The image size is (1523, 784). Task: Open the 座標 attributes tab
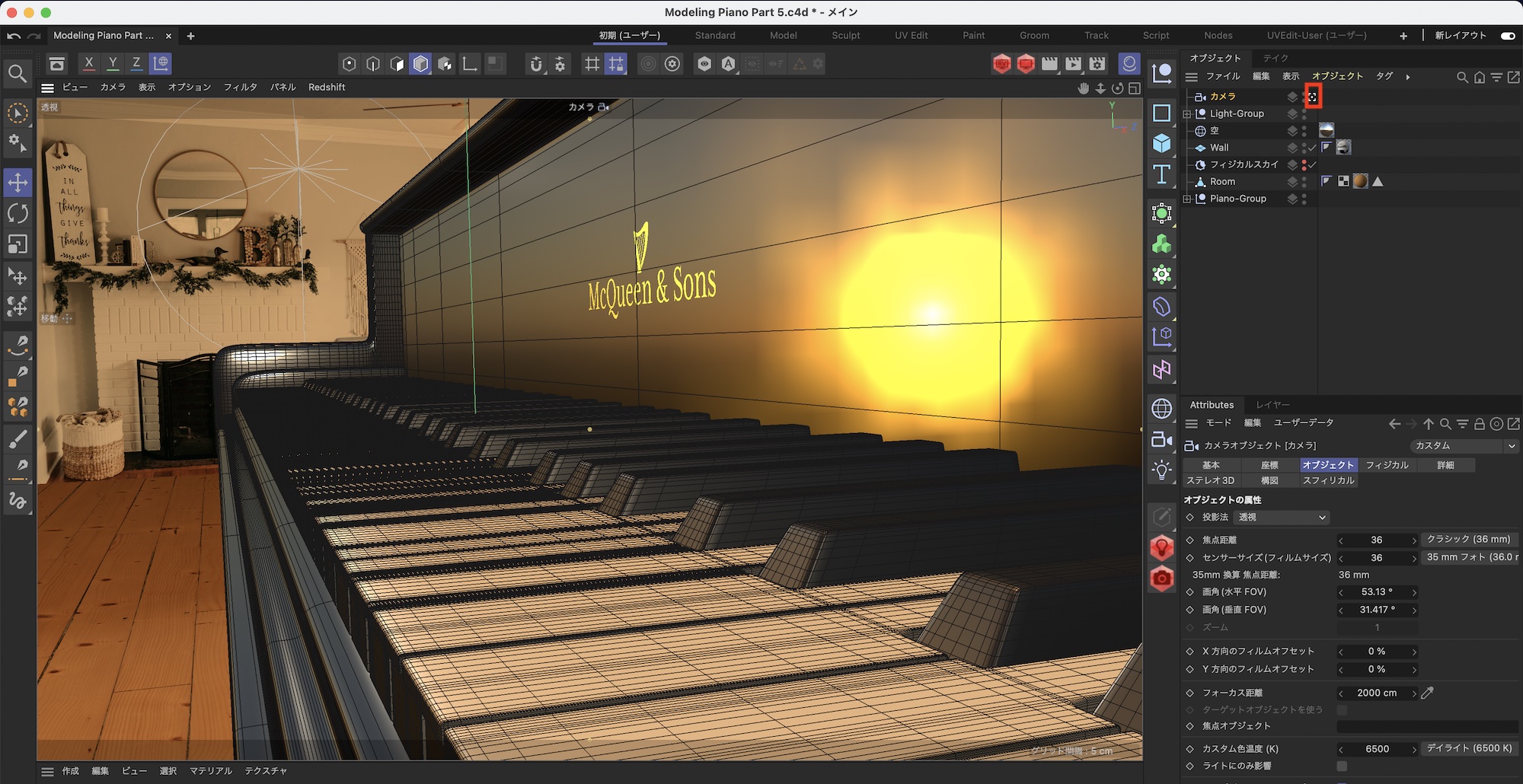[x=1269, y=465]
